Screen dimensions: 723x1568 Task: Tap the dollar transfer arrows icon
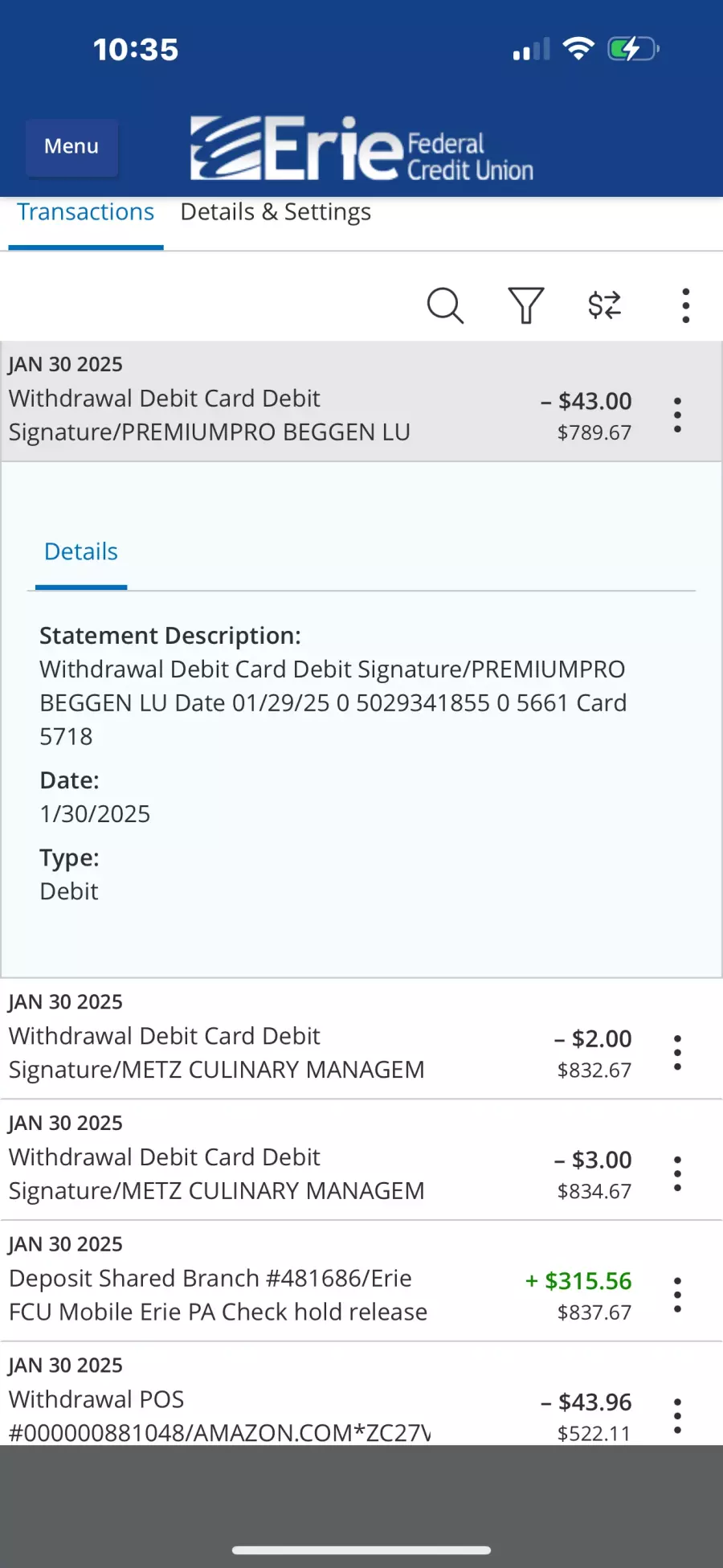point(605,305)
